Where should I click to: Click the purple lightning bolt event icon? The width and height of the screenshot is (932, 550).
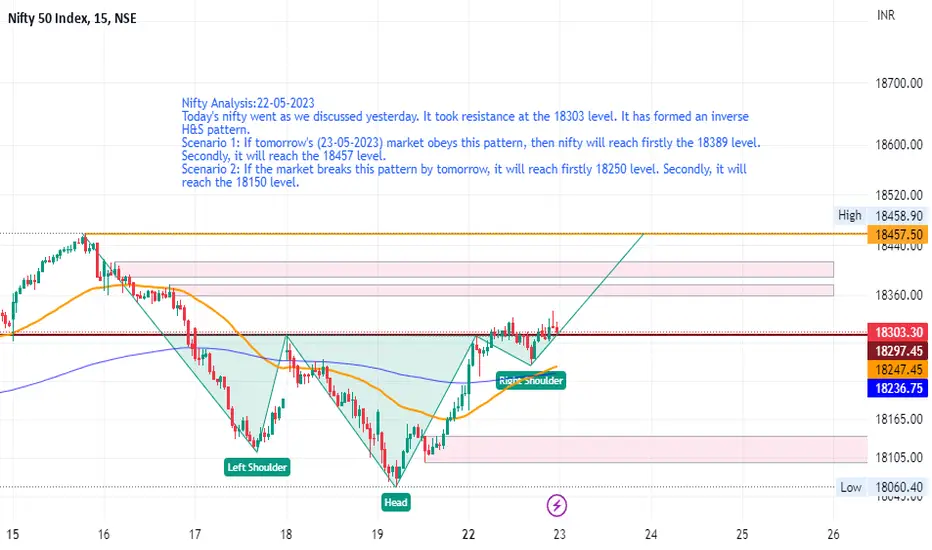point(557,505)
